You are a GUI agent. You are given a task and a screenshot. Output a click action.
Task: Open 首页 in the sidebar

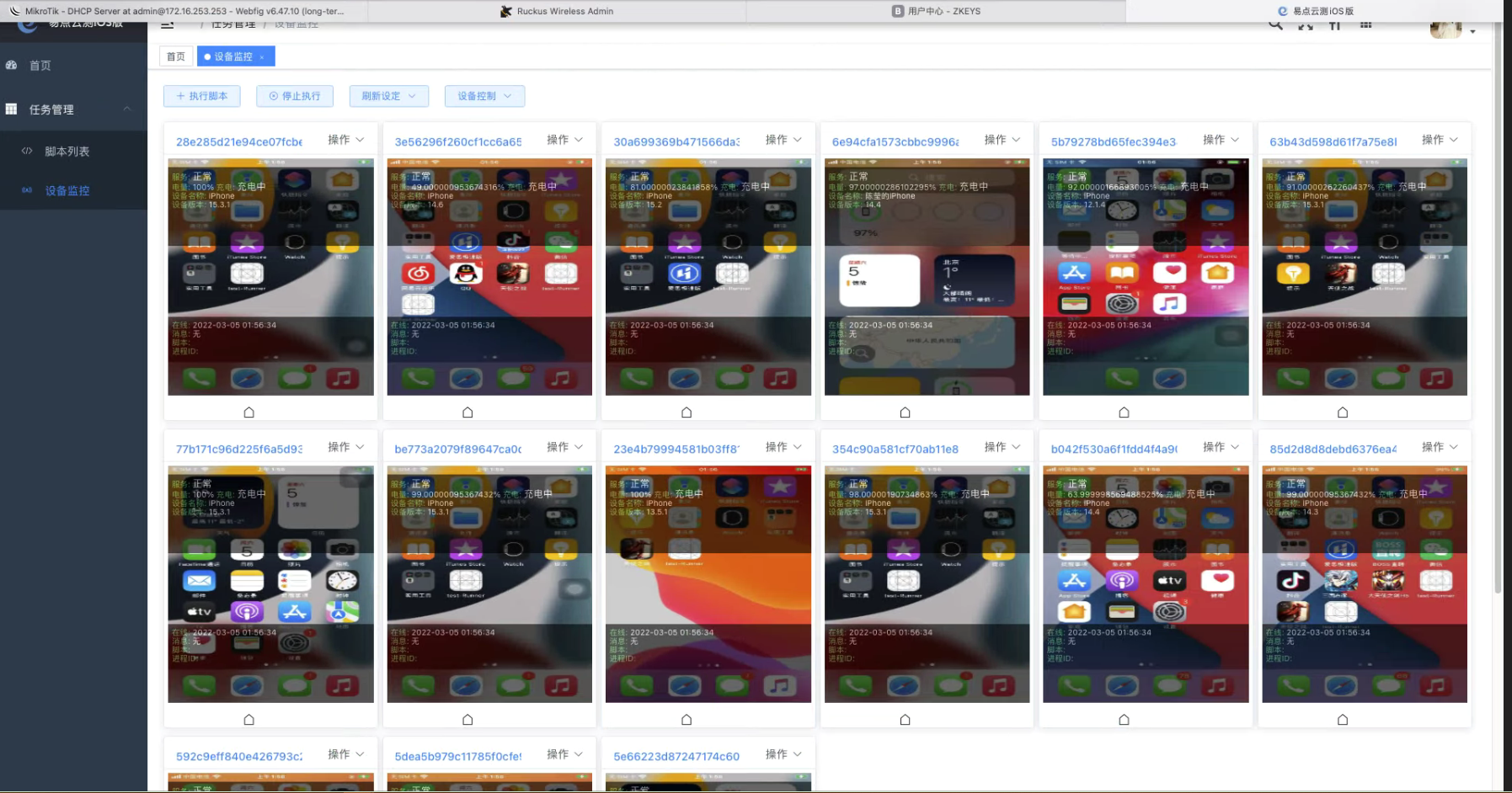click(73, 66)
